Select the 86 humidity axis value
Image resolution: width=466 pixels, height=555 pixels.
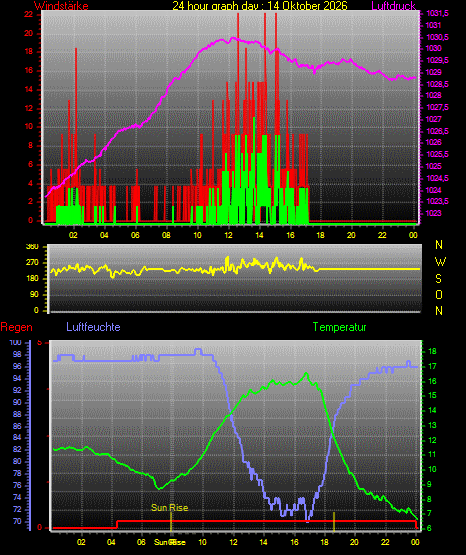[17, 426]
